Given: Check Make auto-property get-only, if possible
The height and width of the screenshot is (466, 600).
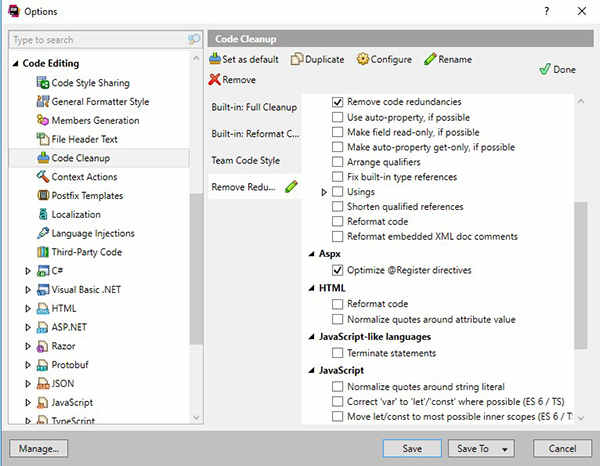Looking at the screenshot, I should (x=337, y=147).
